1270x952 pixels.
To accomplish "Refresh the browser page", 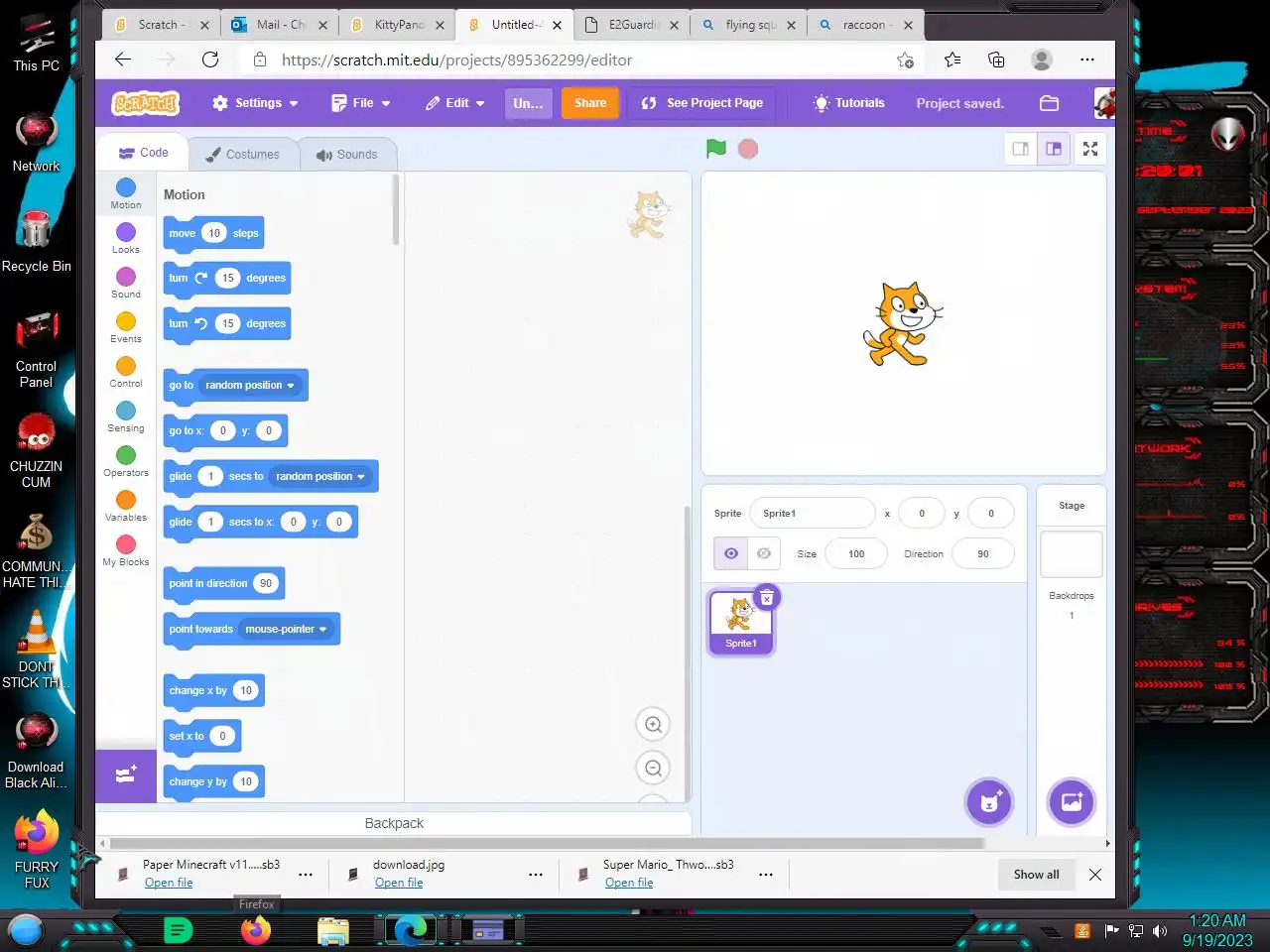I will point(210,59).
